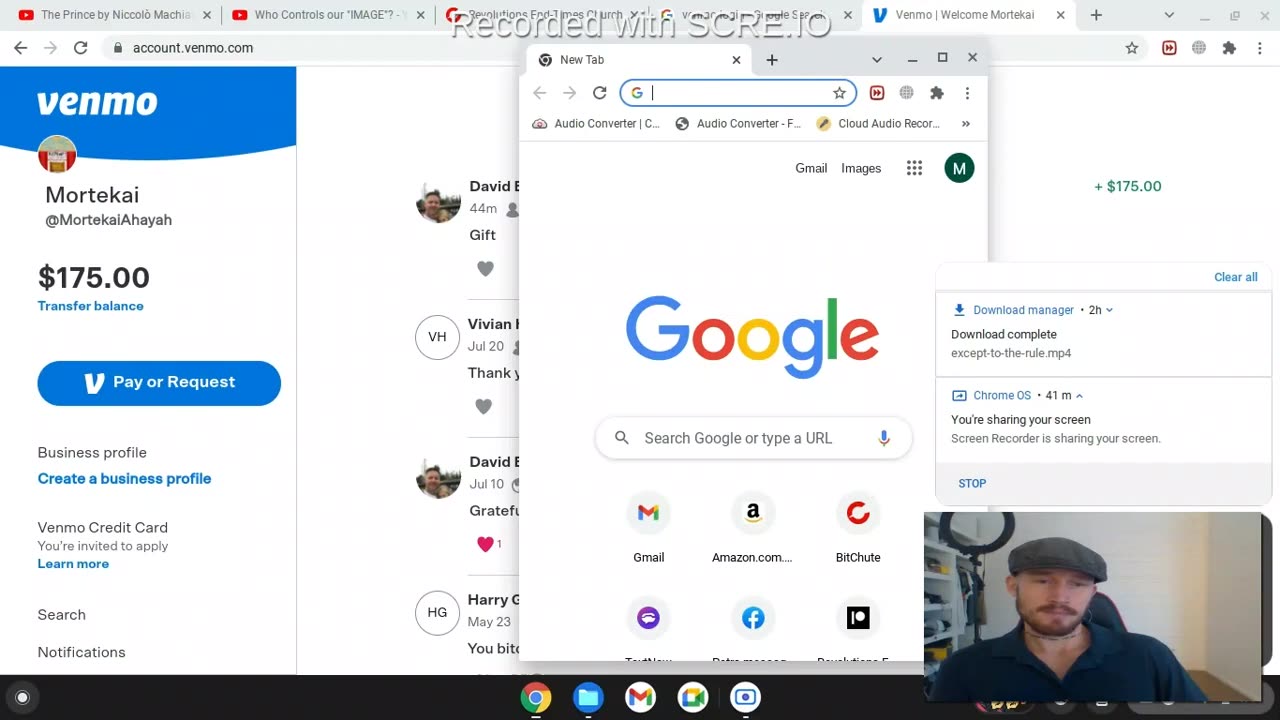Open Google Meet from the shelf
The width and height of the screenshot is (1280, 720).
pyautogui.click(x=693, y=698)
